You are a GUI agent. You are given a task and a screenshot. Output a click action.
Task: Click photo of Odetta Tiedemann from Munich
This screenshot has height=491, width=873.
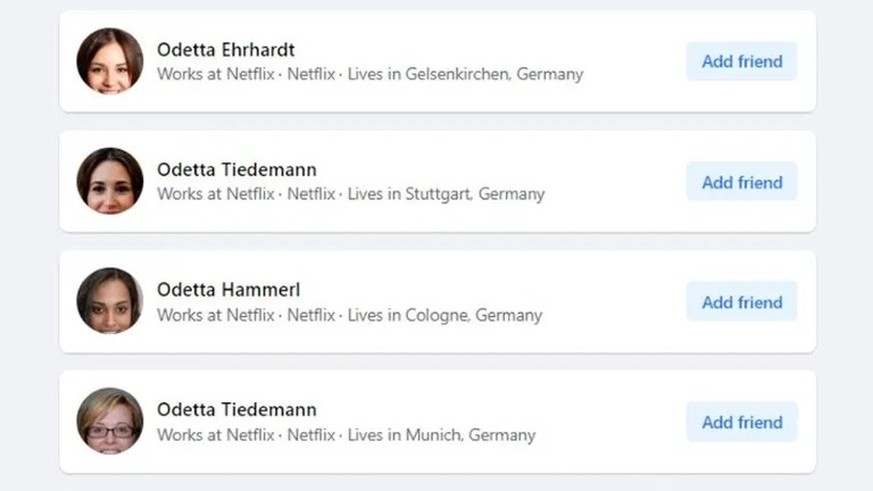click(x=110, y=421)
